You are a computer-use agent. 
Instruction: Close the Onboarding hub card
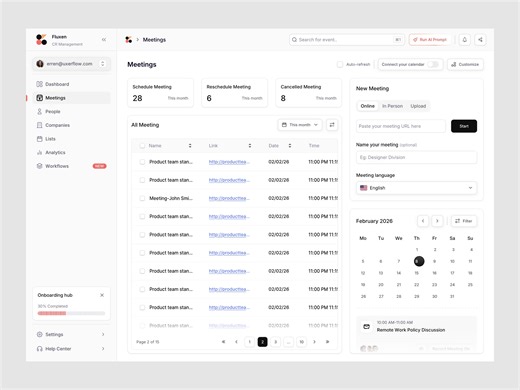point(102,295)
